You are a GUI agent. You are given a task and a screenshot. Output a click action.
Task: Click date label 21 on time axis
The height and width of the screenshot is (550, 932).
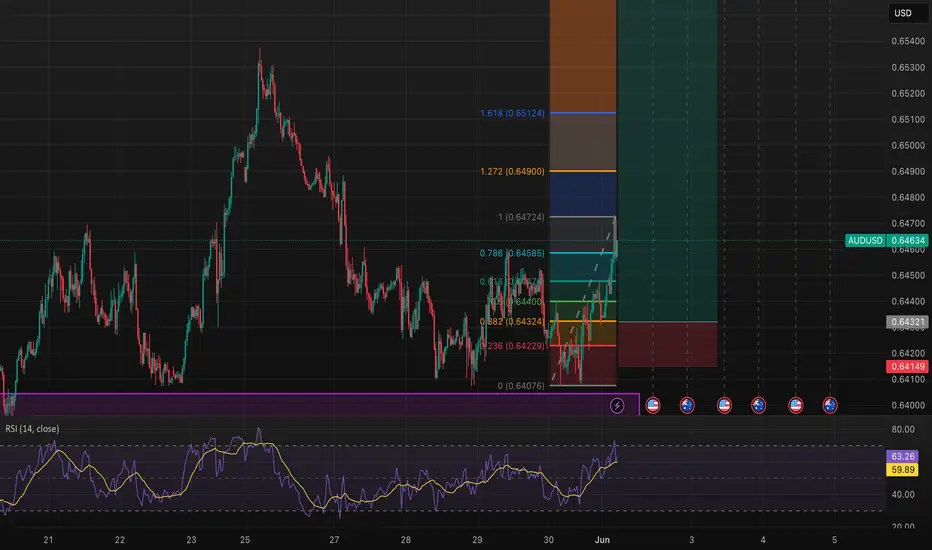click(x=48, y=540)
